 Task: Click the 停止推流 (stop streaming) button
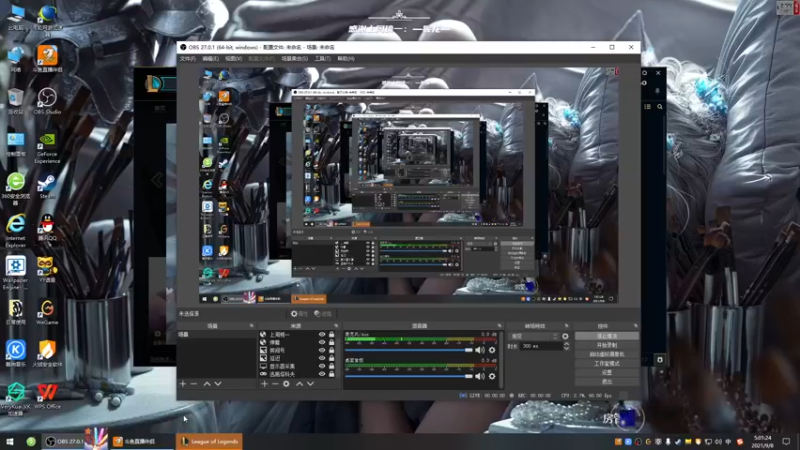pos(607,336)
